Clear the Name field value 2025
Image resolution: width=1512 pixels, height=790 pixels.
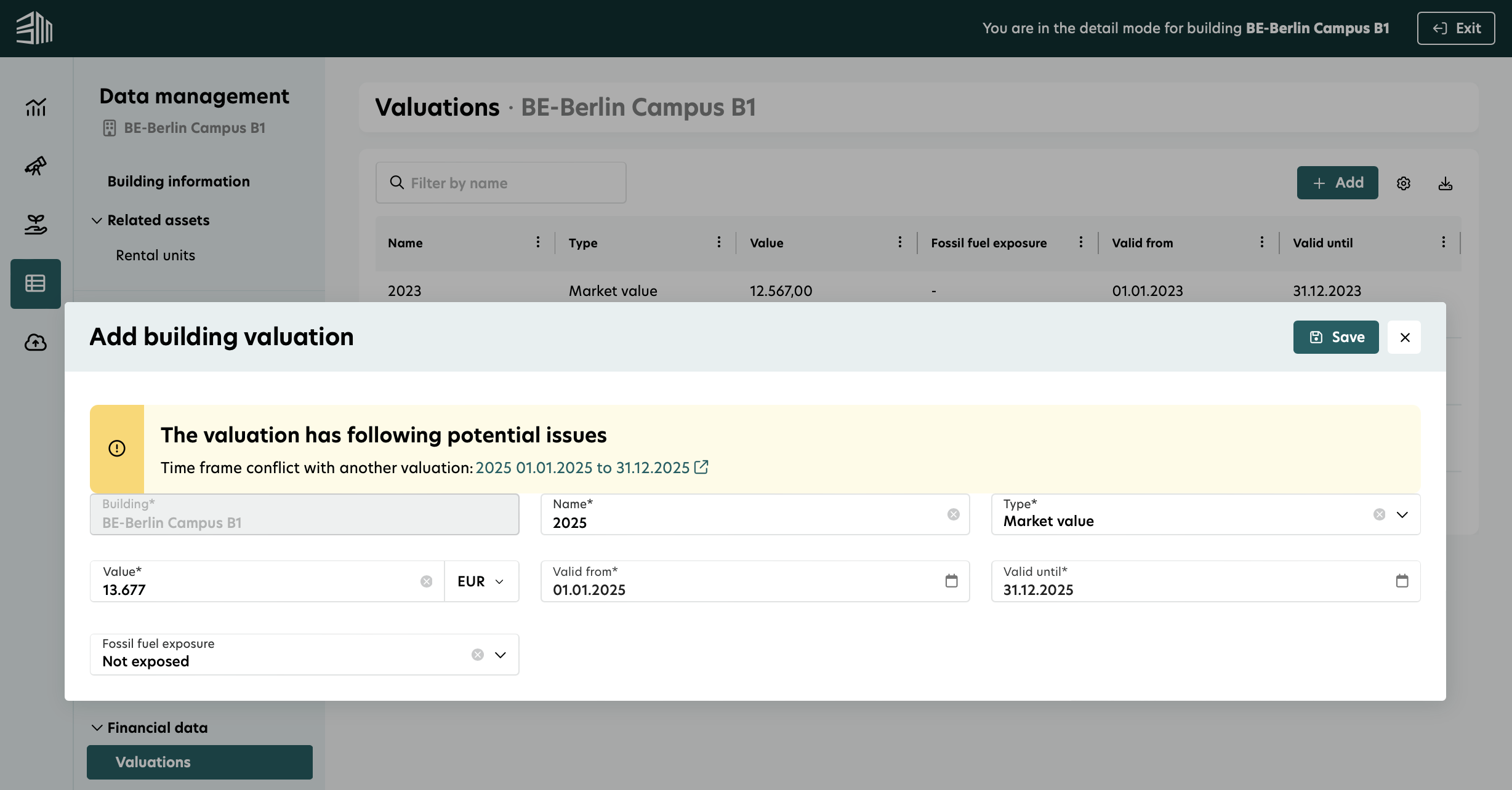tap(954, 514)
